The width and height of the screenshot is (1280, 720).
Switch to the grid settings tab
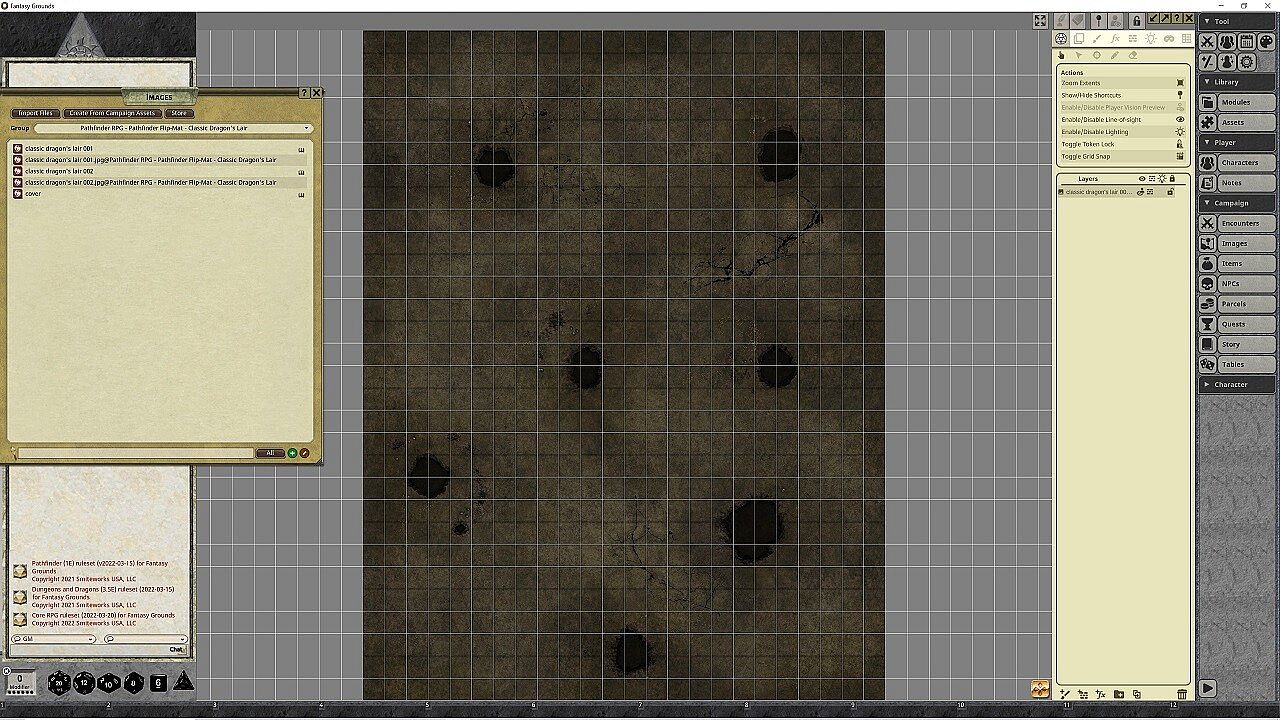pos(1186,39)
